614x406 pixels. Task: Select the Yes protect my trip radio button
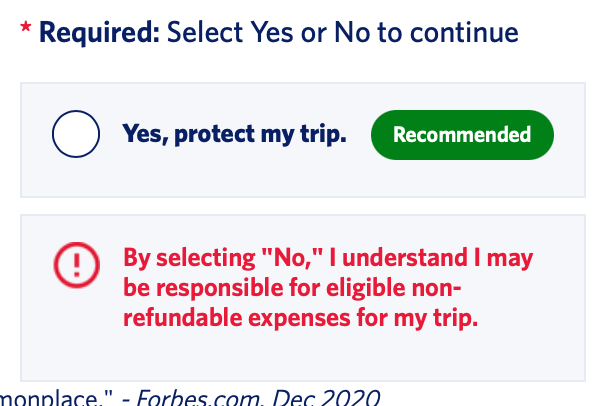(76, 134)
